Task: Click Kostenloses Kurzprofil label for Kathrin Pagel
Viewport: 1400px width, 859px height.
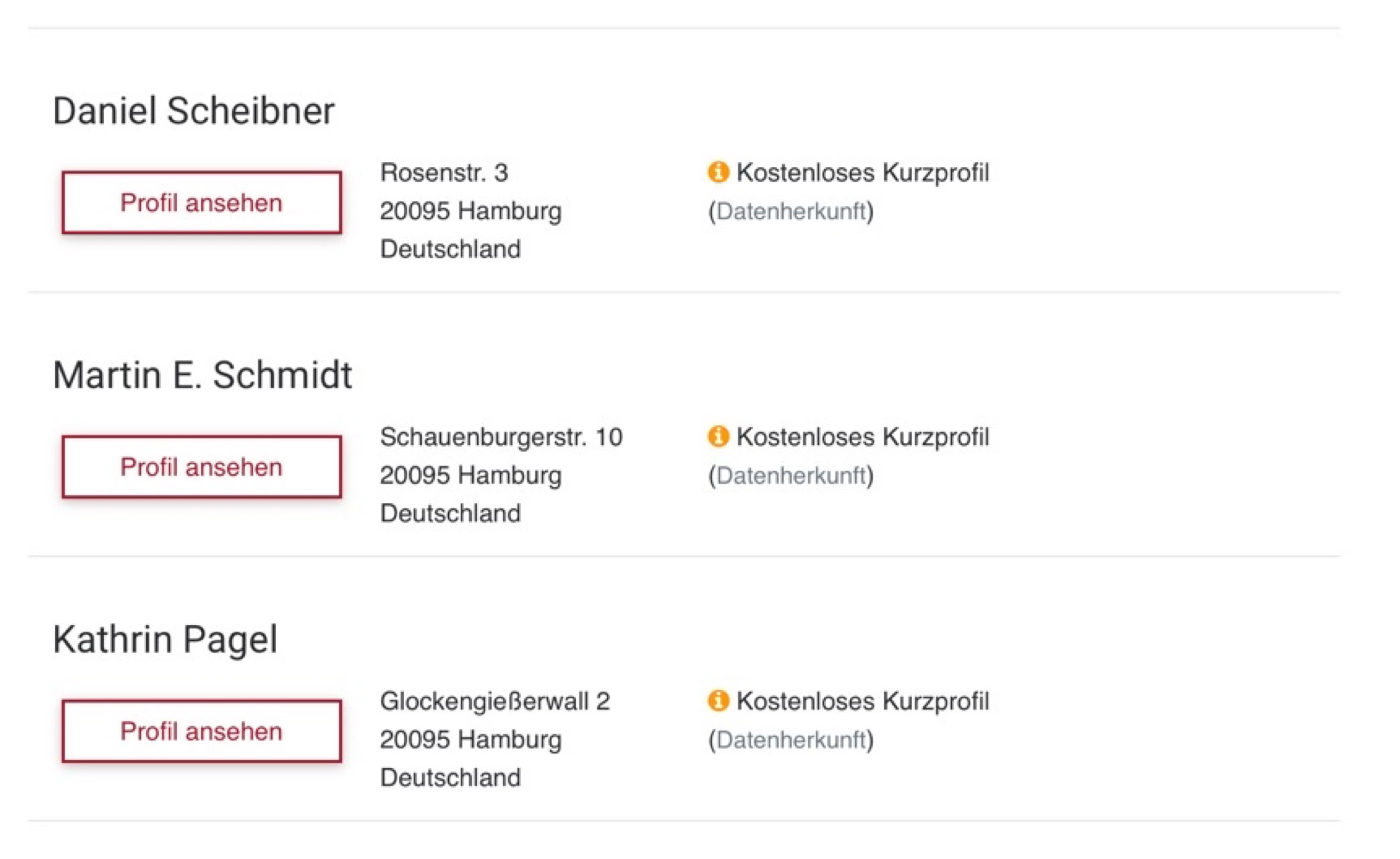Action: coord(863,702)
